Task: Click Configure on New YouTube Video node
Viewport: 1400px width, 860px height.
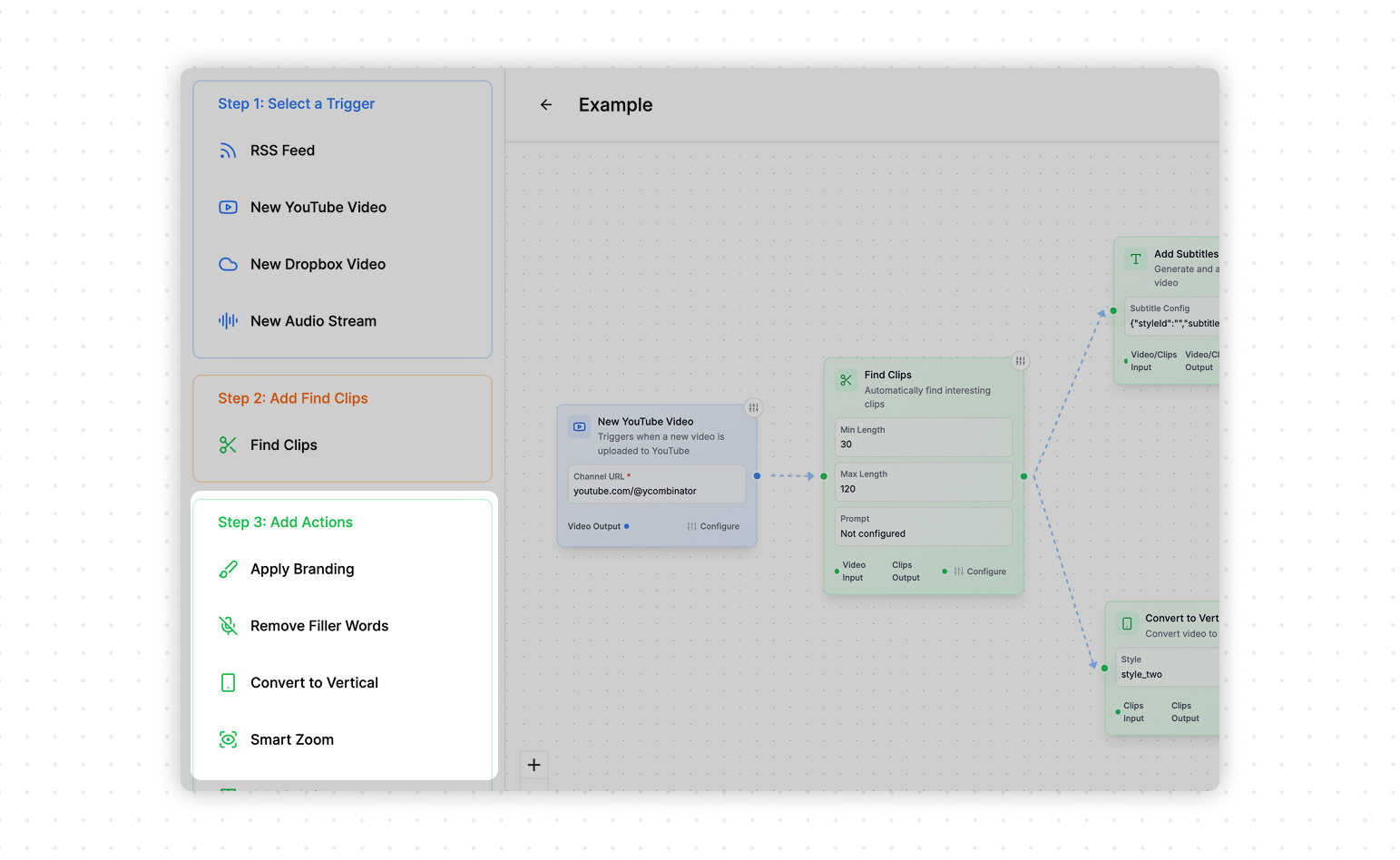Action: (x=713, y=526)
